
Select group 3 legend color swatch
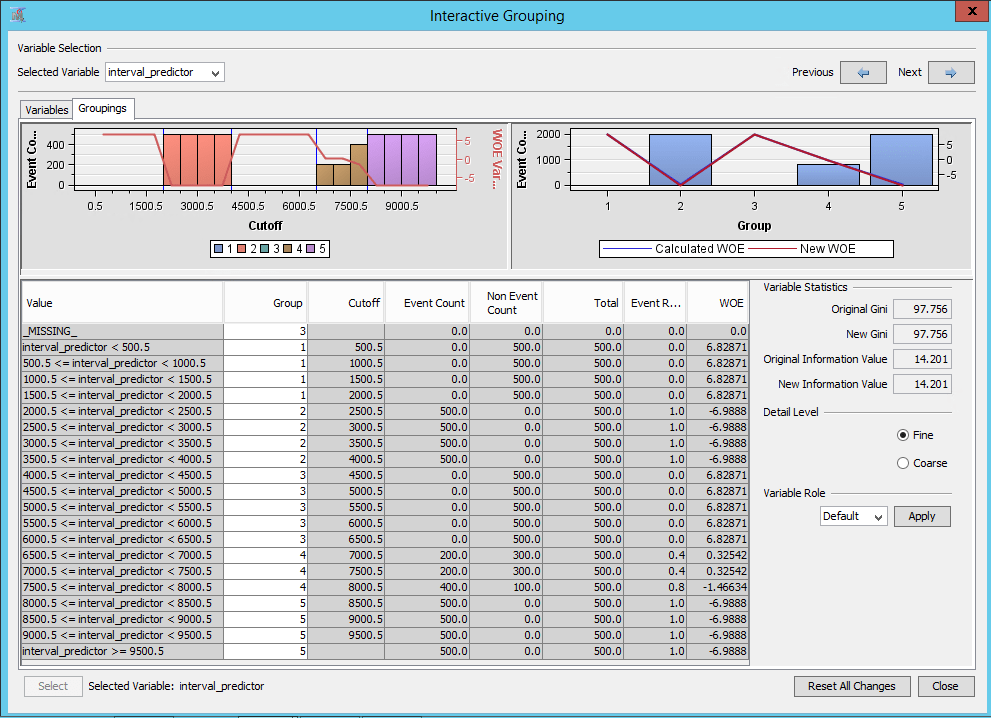pos(264,248)
